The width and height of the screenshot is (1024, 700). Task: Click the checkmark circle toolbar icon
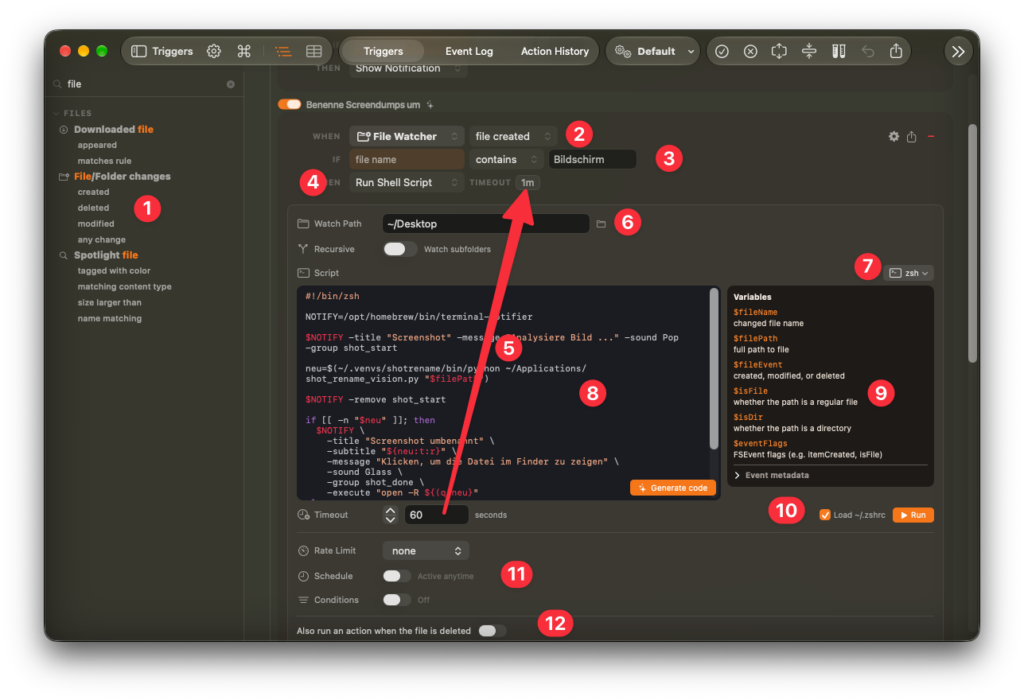pyautogui.click(x=722, y=51)
